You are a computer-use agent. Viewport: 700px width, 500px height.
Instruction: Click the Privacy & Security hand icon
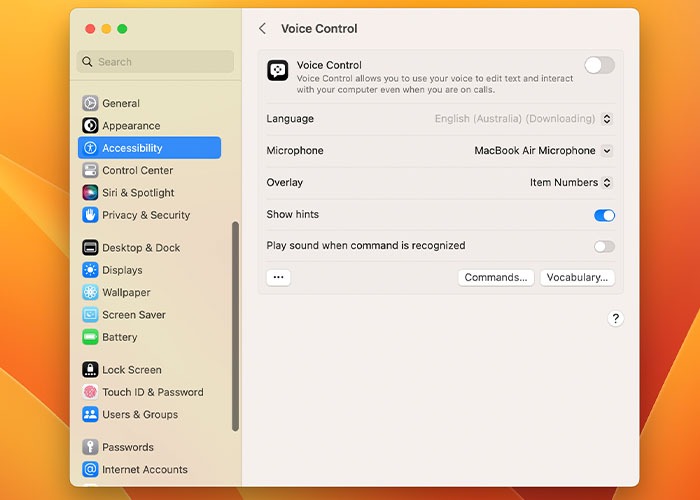tap(90, 215)
